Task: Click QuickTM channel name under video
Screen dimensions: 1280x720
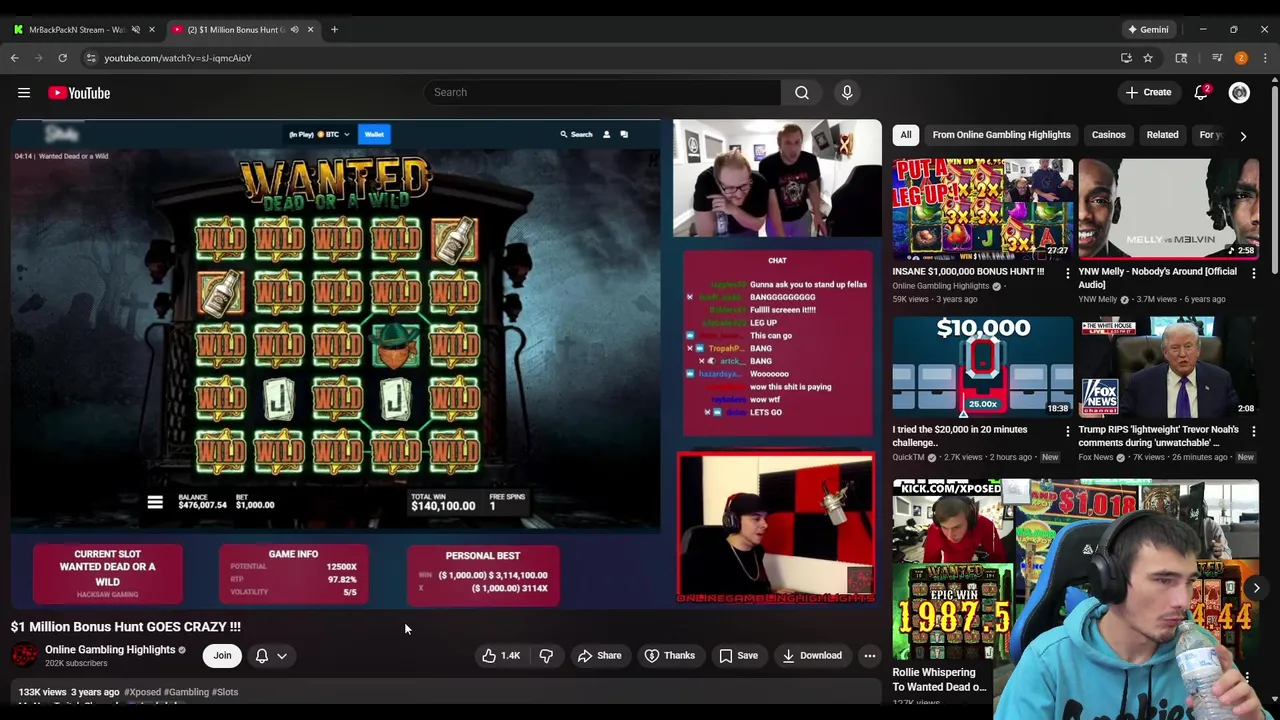Action: pos(908,457)
